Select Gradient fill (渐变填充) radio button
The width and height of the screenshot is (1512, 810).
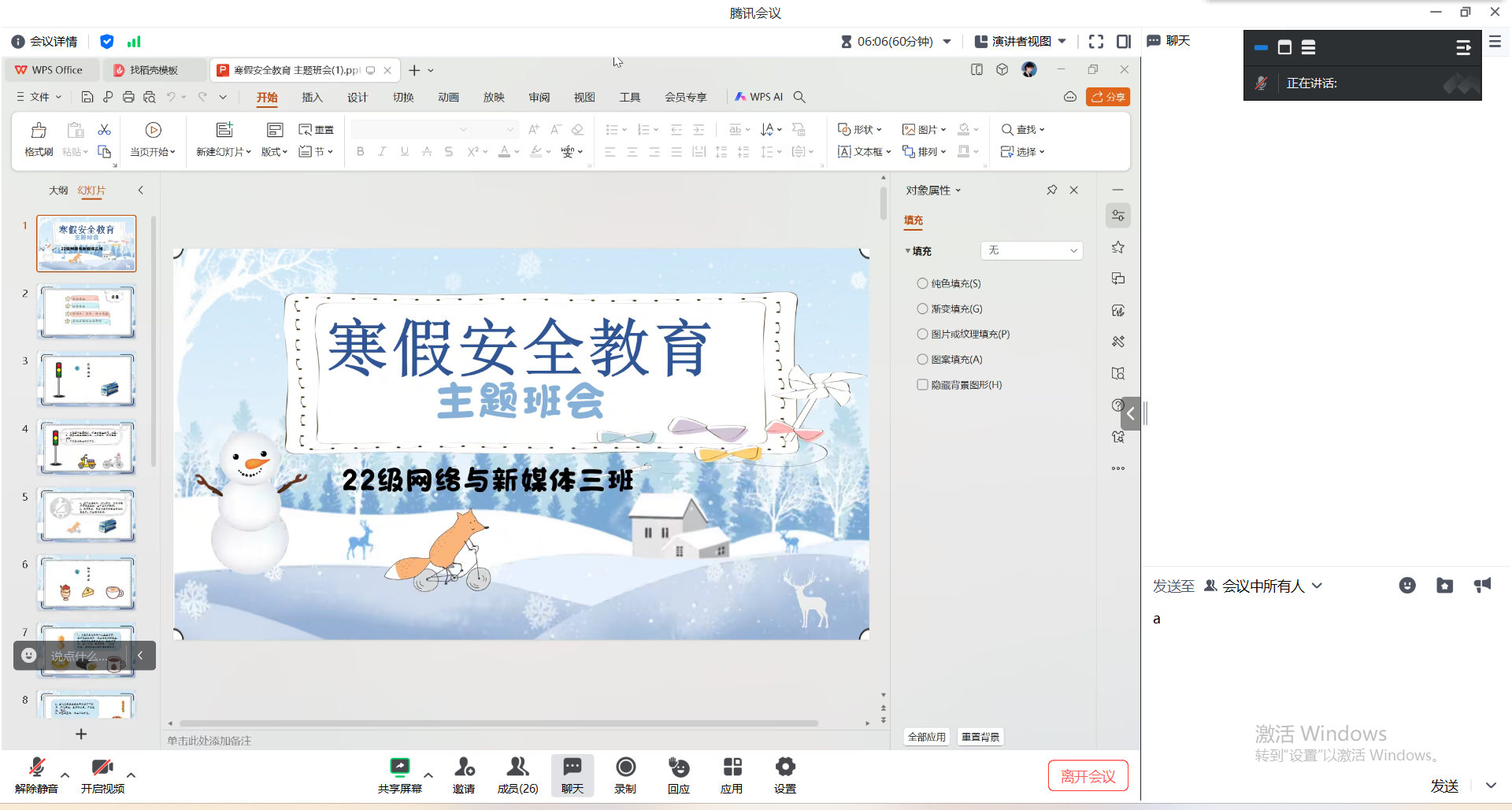point(922,309)
